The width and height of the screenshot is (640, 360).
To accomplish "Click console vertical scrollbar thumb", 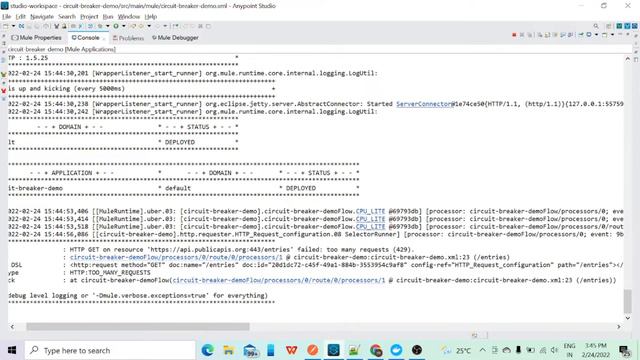I will (627, 301).
